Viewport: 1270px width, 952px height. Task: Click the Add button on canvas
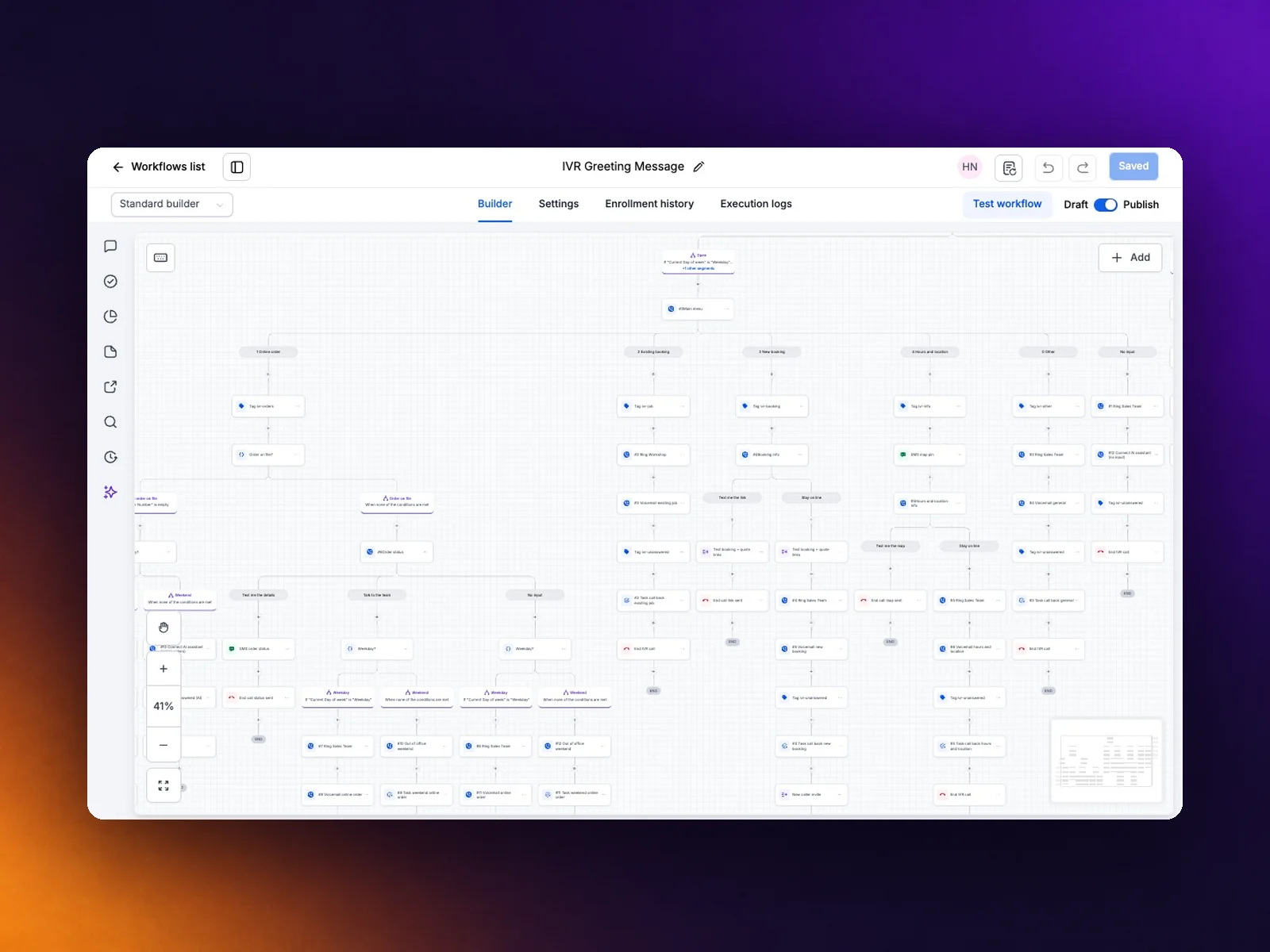1130,258
